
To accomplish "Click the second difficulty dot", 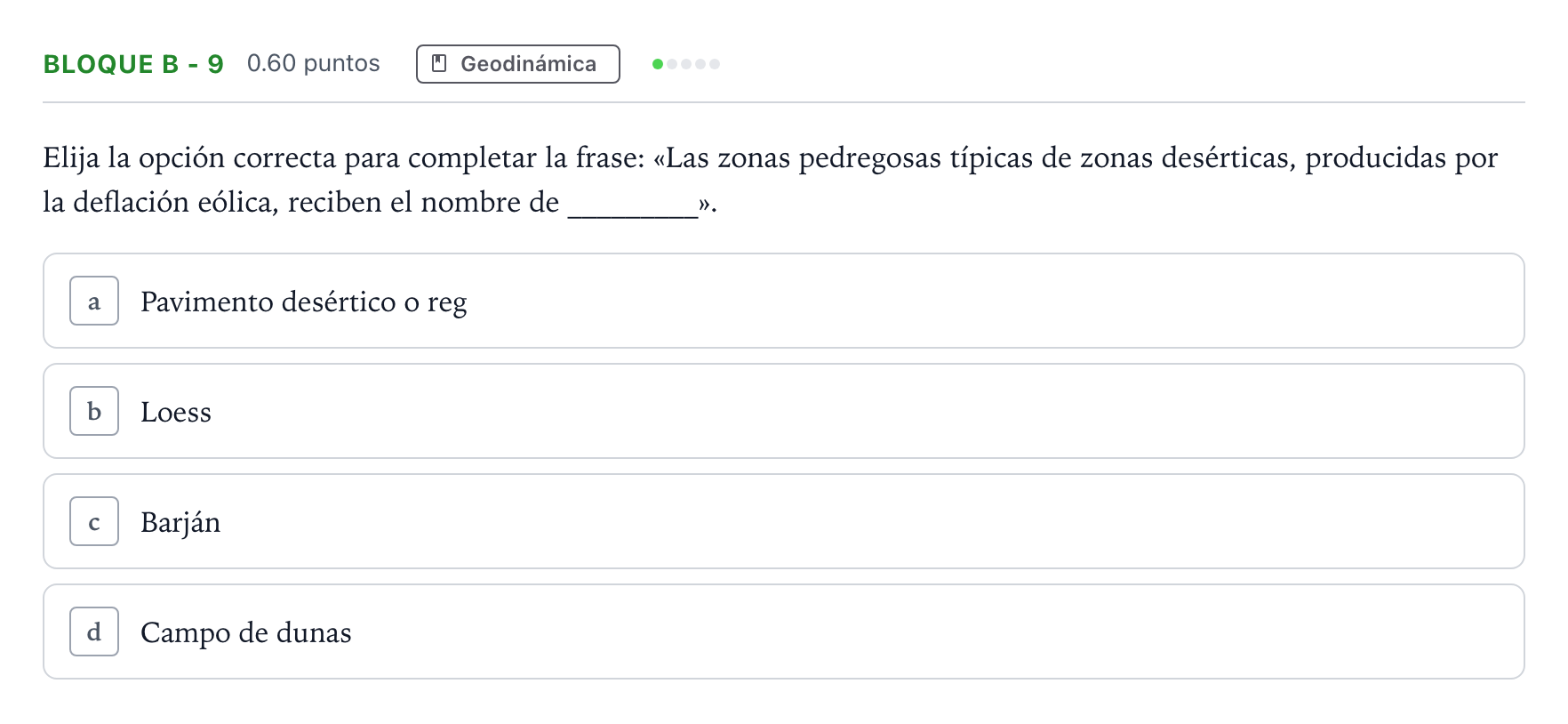I will click(672, 64).
